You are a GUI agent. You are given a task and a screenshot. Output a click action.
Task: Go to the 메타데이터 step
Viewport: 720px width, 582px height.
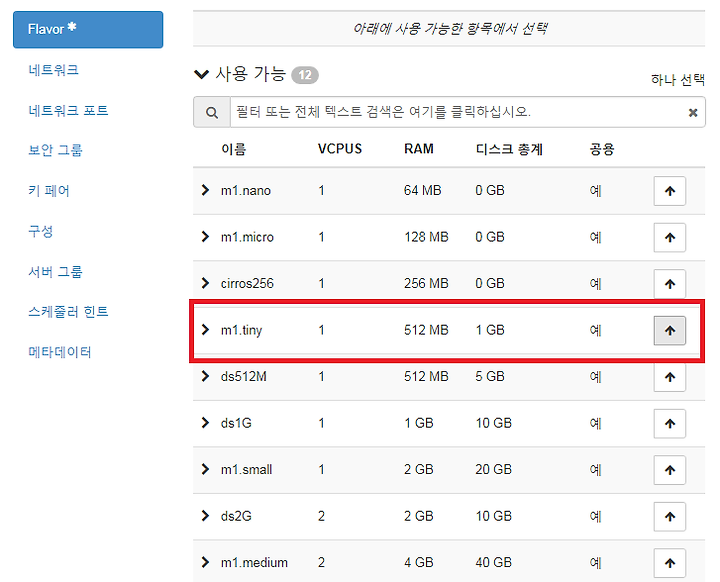tap(60, 352)
